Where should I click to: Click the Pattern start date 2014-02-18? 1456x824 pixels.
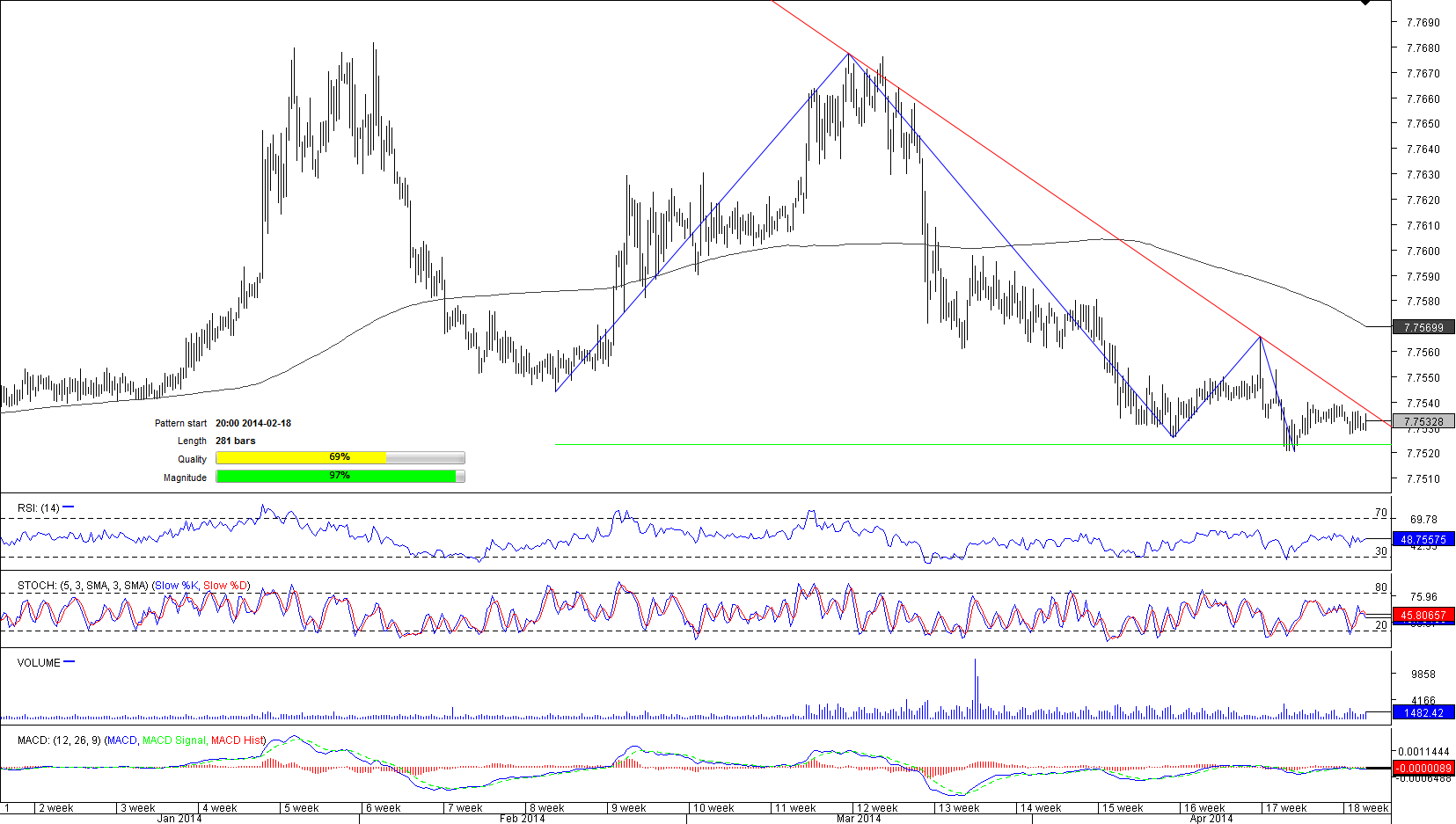253,423
